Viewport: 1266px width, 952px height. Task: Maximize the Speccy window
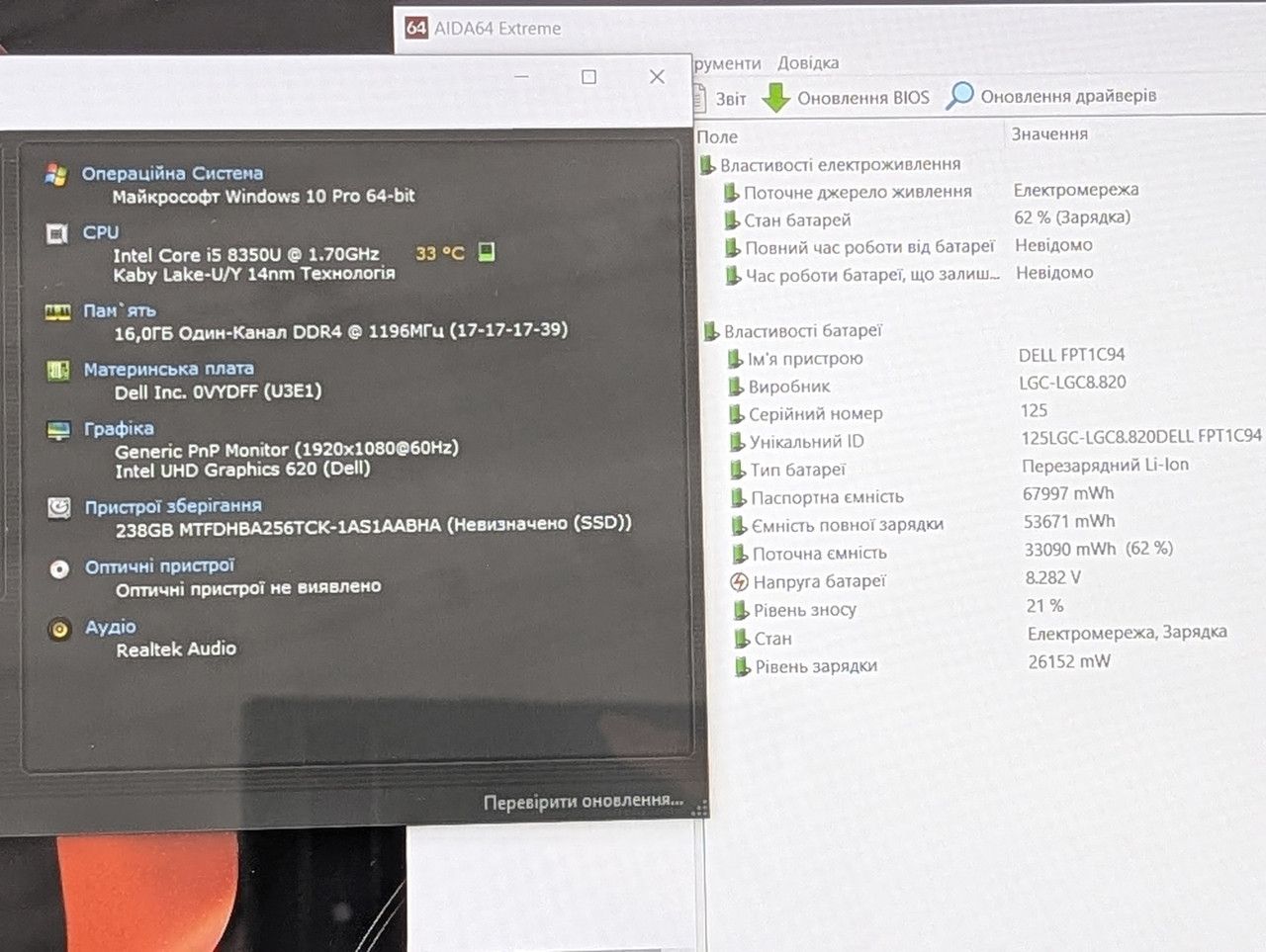point(588,76)
